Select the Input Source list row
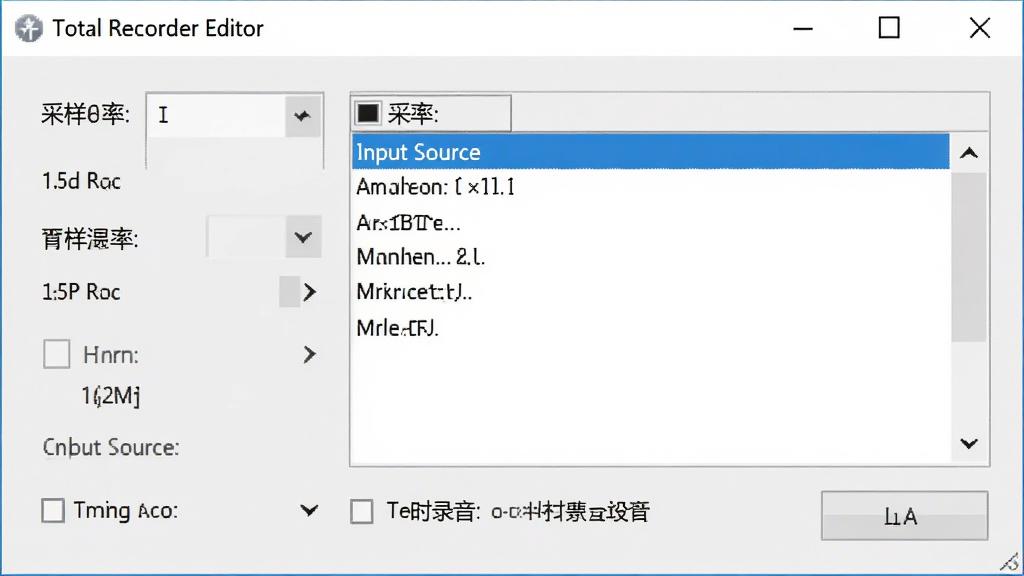 [650, 152]
